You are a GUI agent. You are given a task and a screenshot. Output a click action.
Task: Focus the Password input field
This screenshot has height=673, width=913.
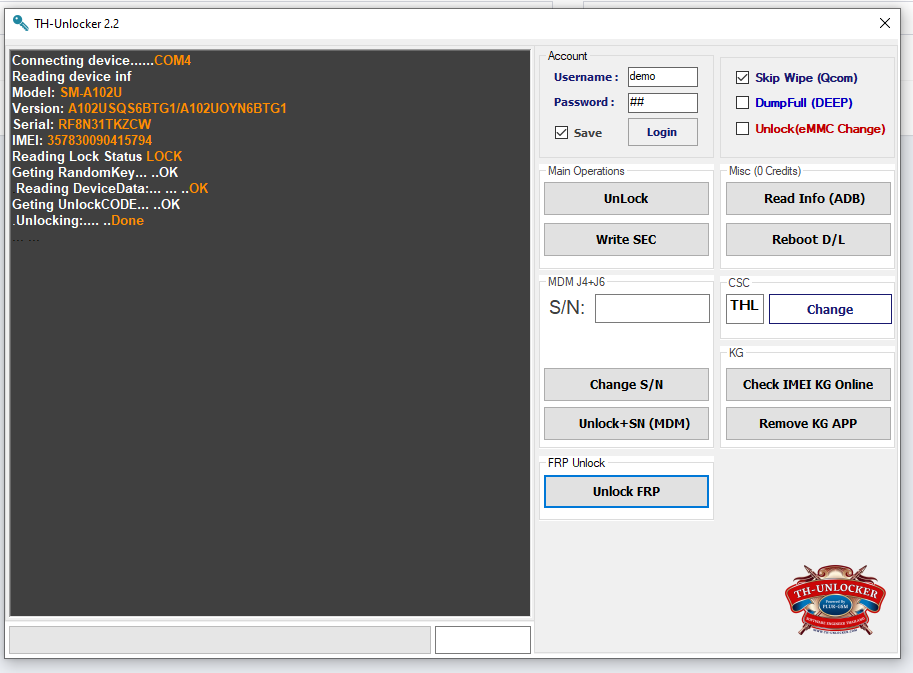[663, 102]
